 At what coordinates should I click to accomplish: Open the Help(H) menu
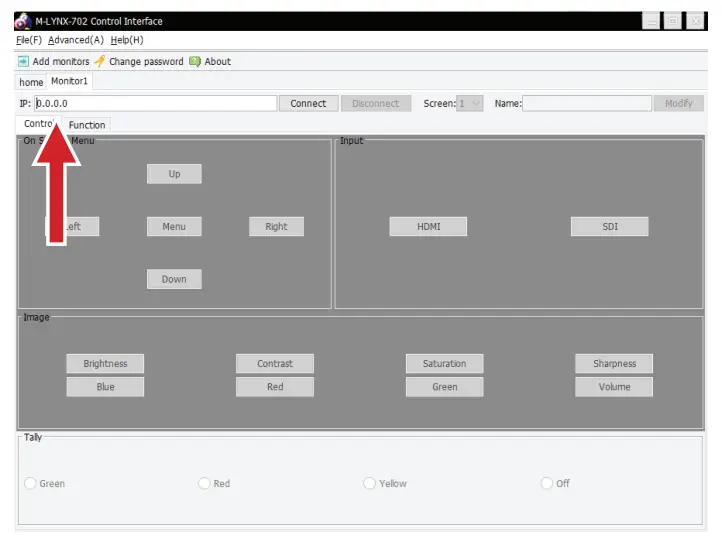[127, 40]
